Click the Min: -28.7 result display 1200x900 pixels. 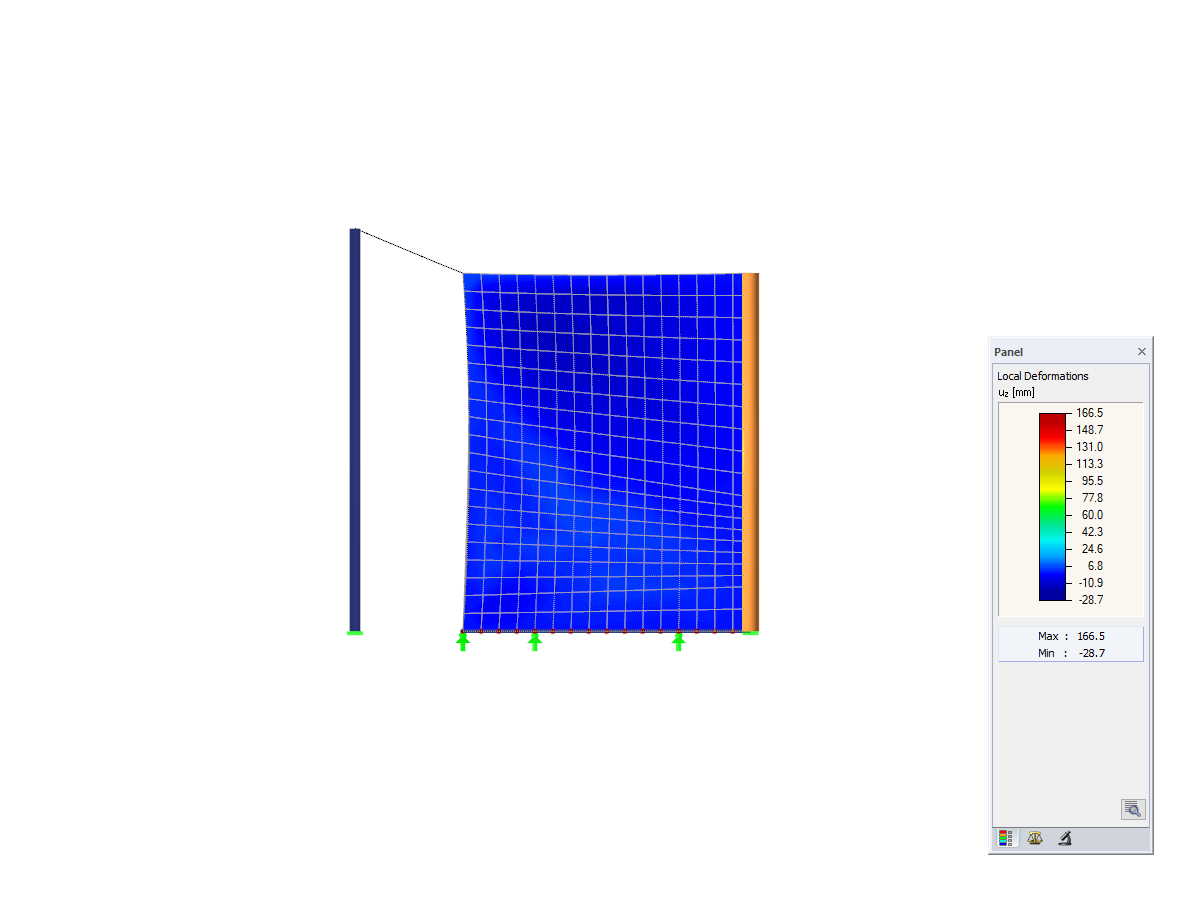point(1070,652)
